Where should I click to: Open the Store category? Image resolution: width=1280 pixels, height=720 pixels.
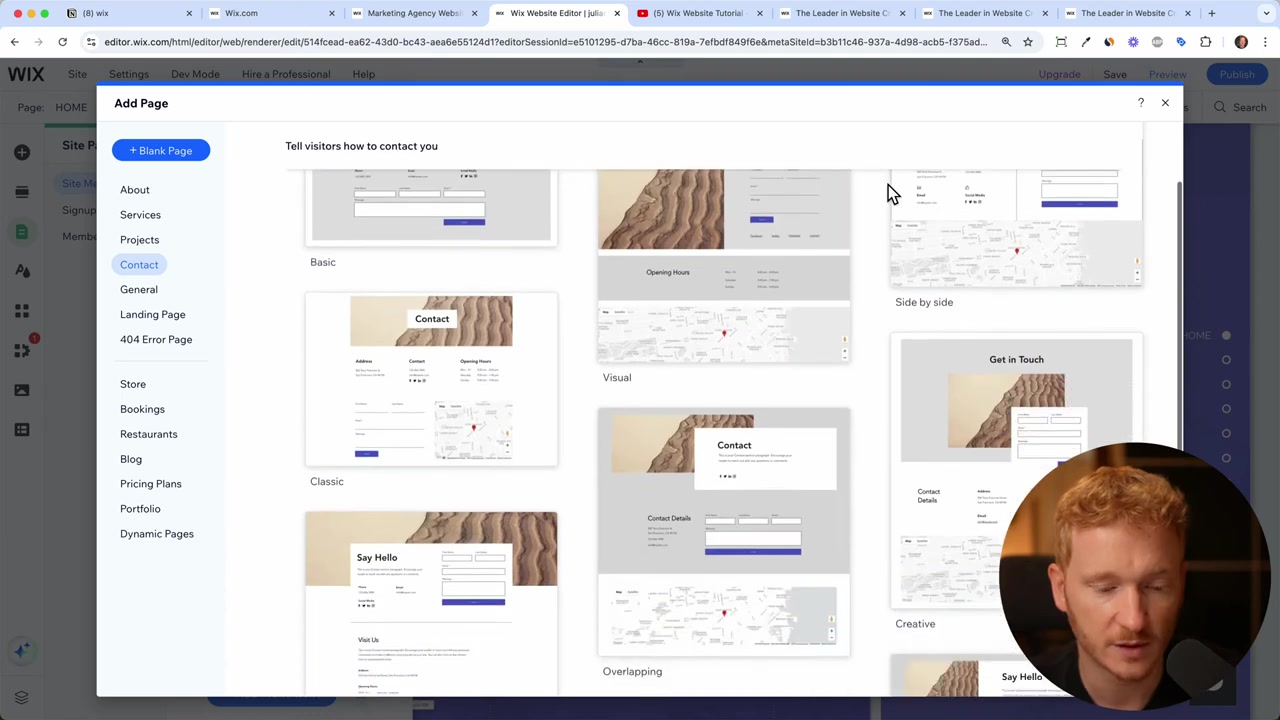click(x=133, y=384)
